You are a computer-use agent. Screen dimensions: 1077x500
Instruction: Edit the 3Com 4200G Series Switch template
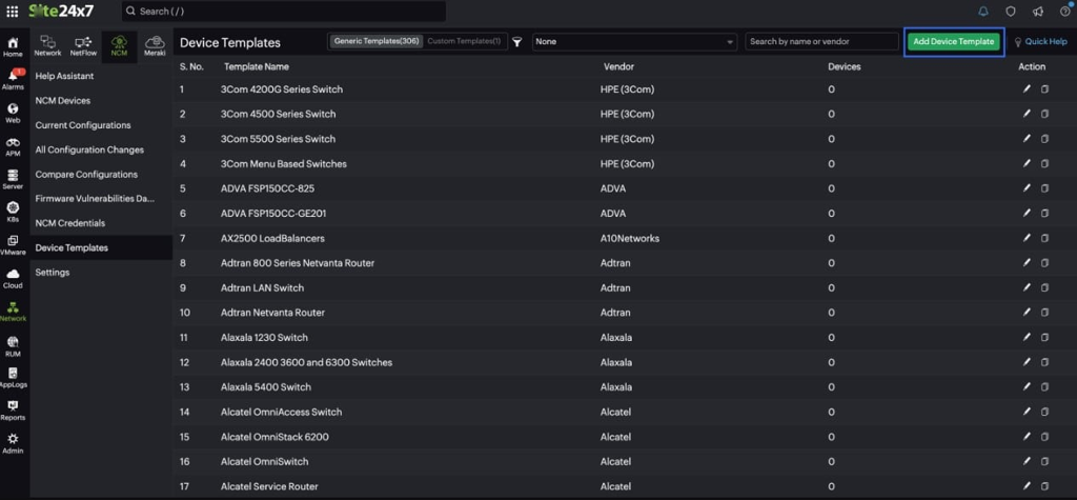[x=1026, y=89]
